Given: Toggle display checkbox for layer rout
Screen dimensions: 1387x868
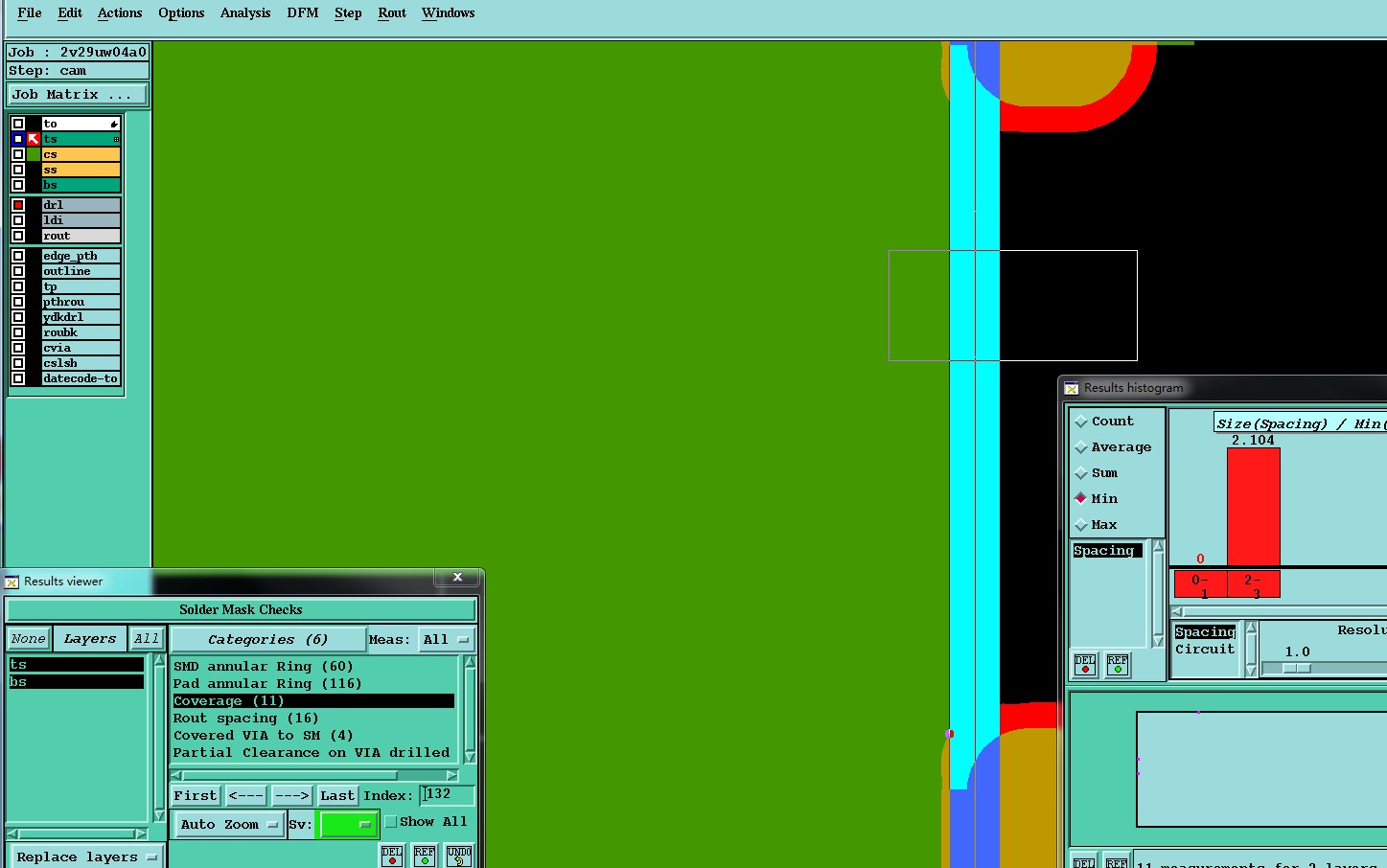Looking at the screenshot, I should [x=18, y=236].
